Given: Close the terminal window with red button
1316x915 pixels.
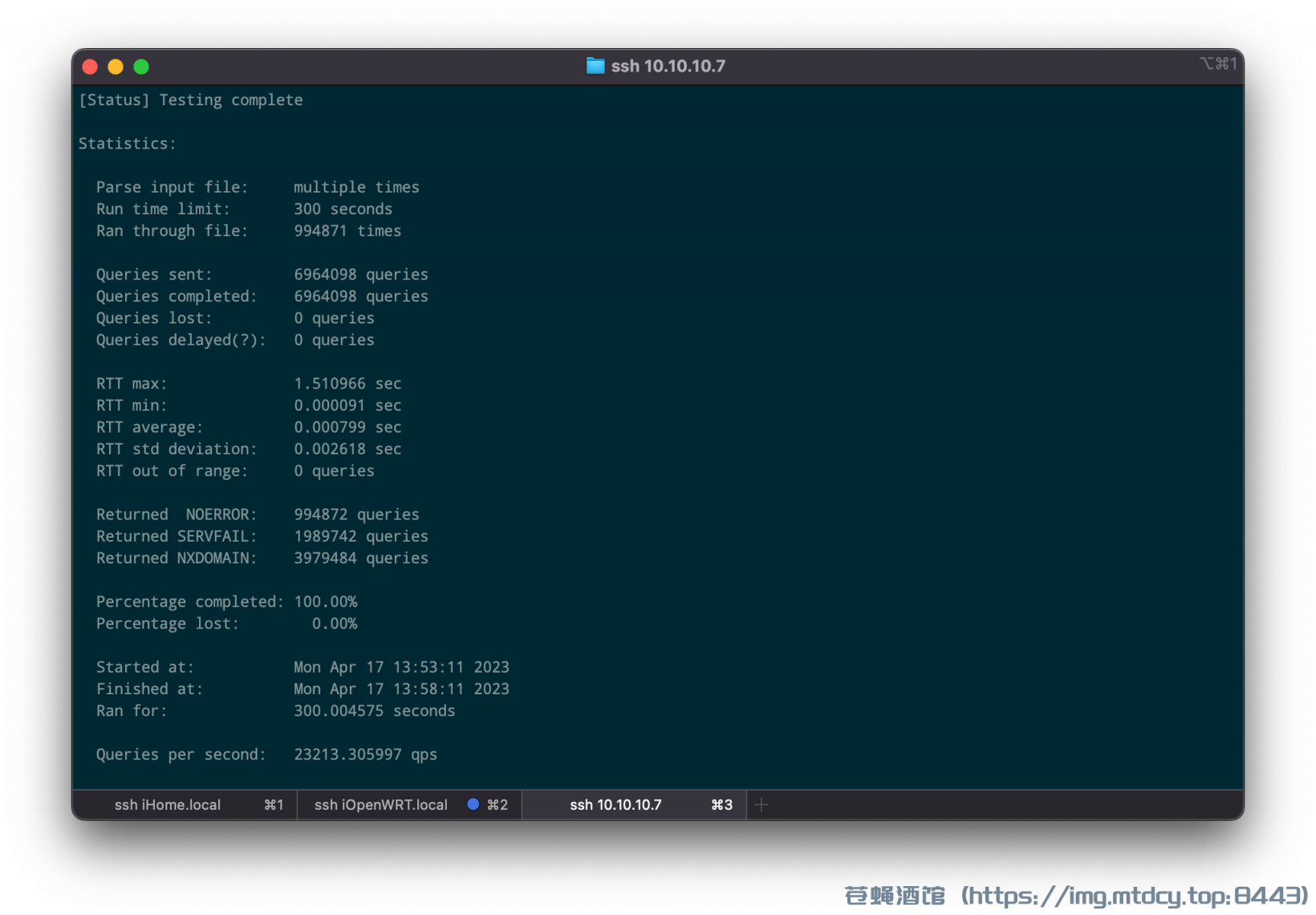Looking at the screenshot, I should point(91,67).
